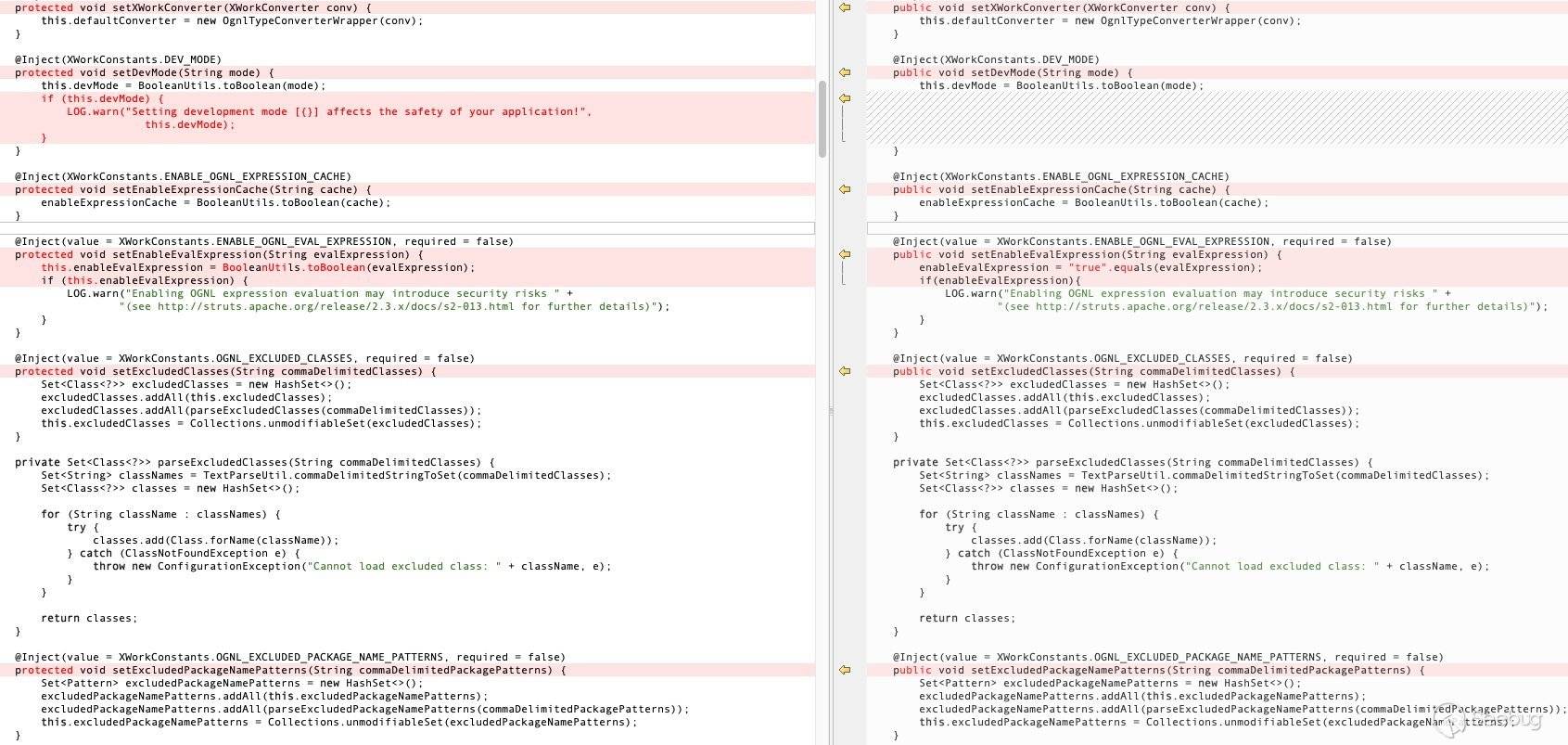
Task: Click merge arrow for setEnableEvalExpression change
Action: coord(845,254)
